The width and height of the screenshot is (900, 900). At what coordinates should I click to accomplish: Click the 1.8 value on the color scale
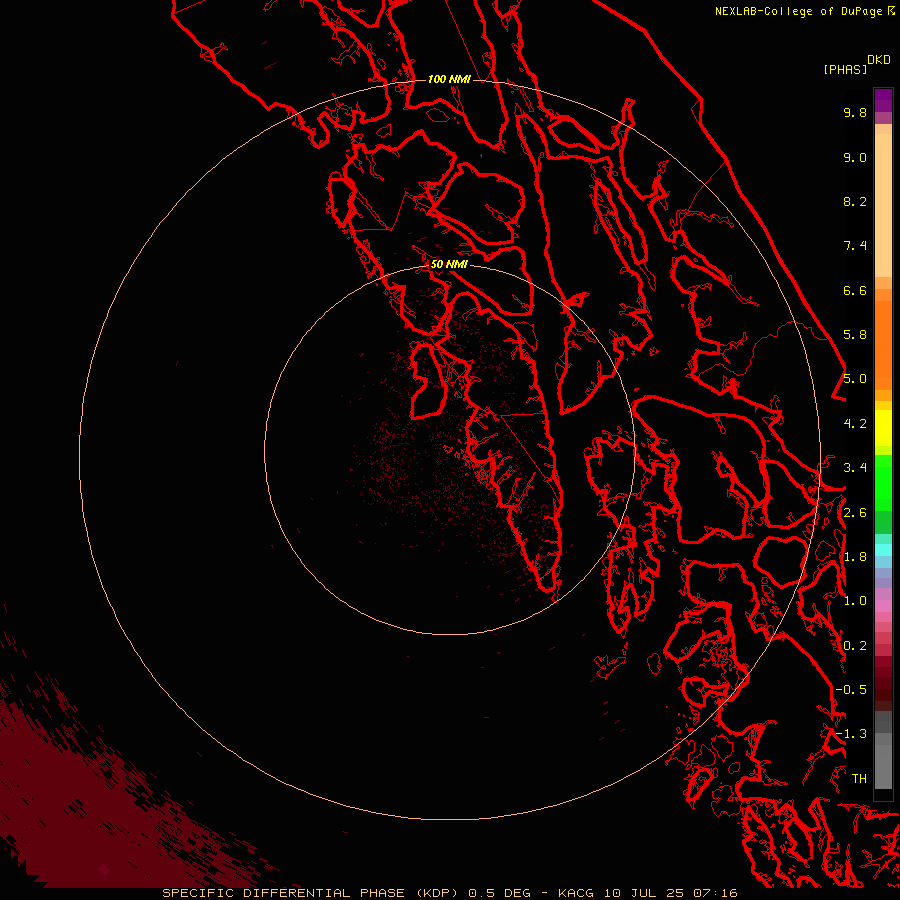pyautogui.click(x=855, y=557)
